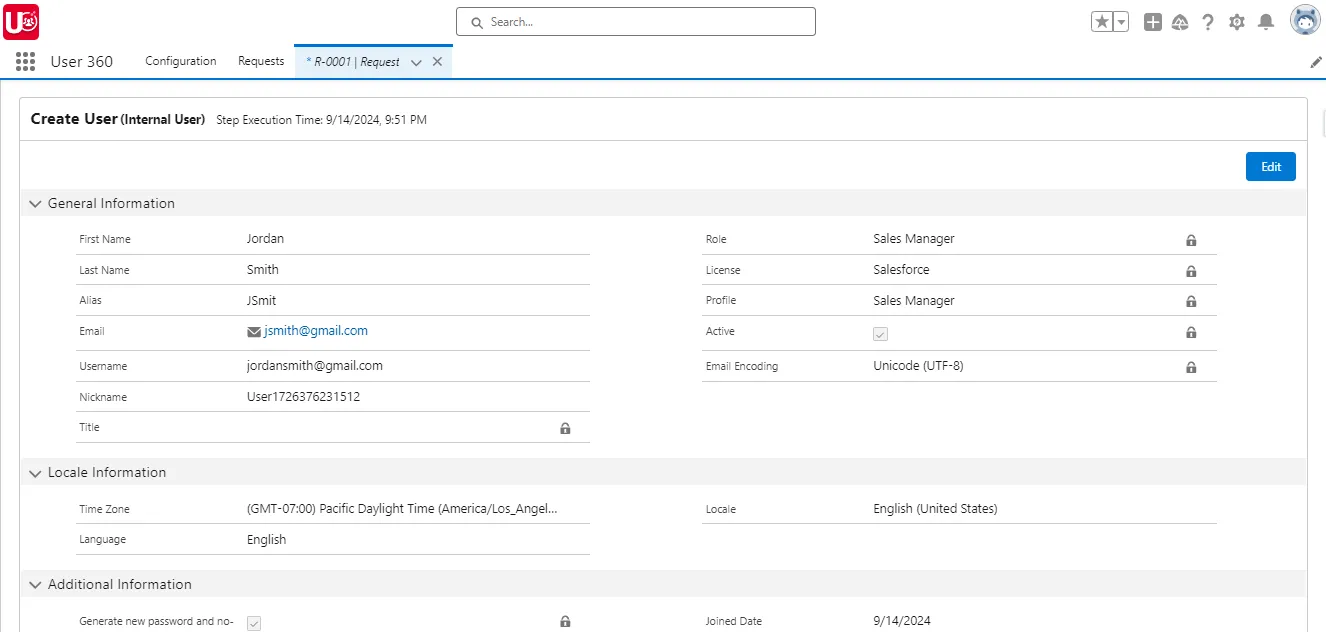Switch to the Requests tab

tap(261, 61)
